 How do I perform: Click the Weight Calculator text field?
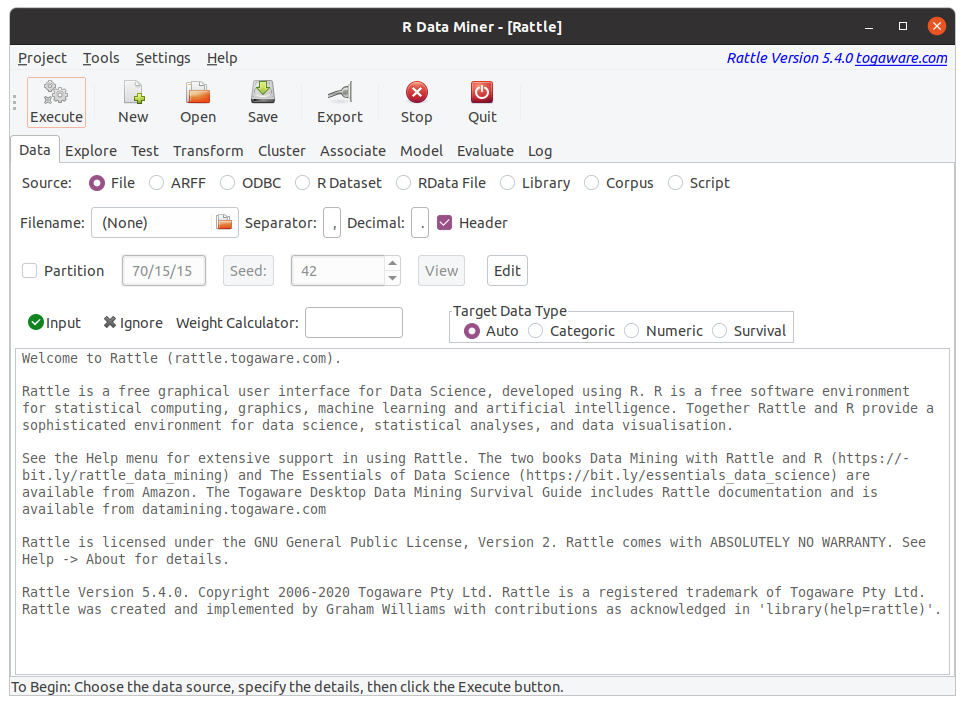[354, 322]
